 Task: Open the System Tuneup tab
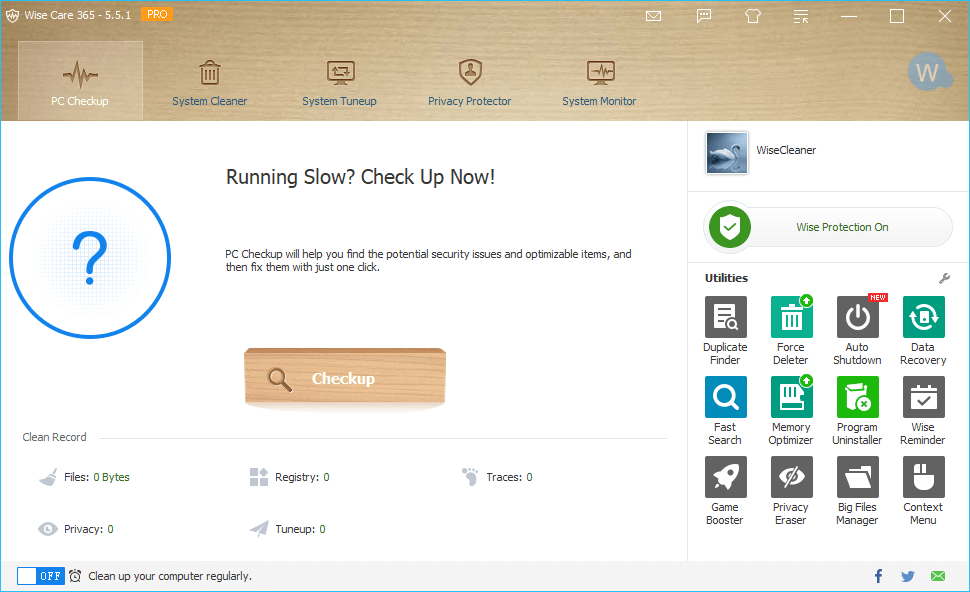[x=340, y=84]
